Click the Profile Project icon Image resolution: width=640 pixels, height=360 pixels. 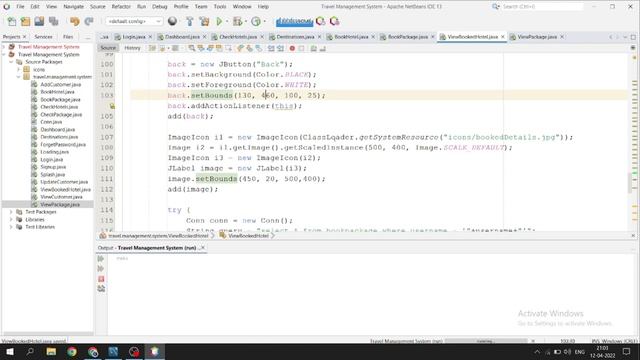(x=256, y=21)
